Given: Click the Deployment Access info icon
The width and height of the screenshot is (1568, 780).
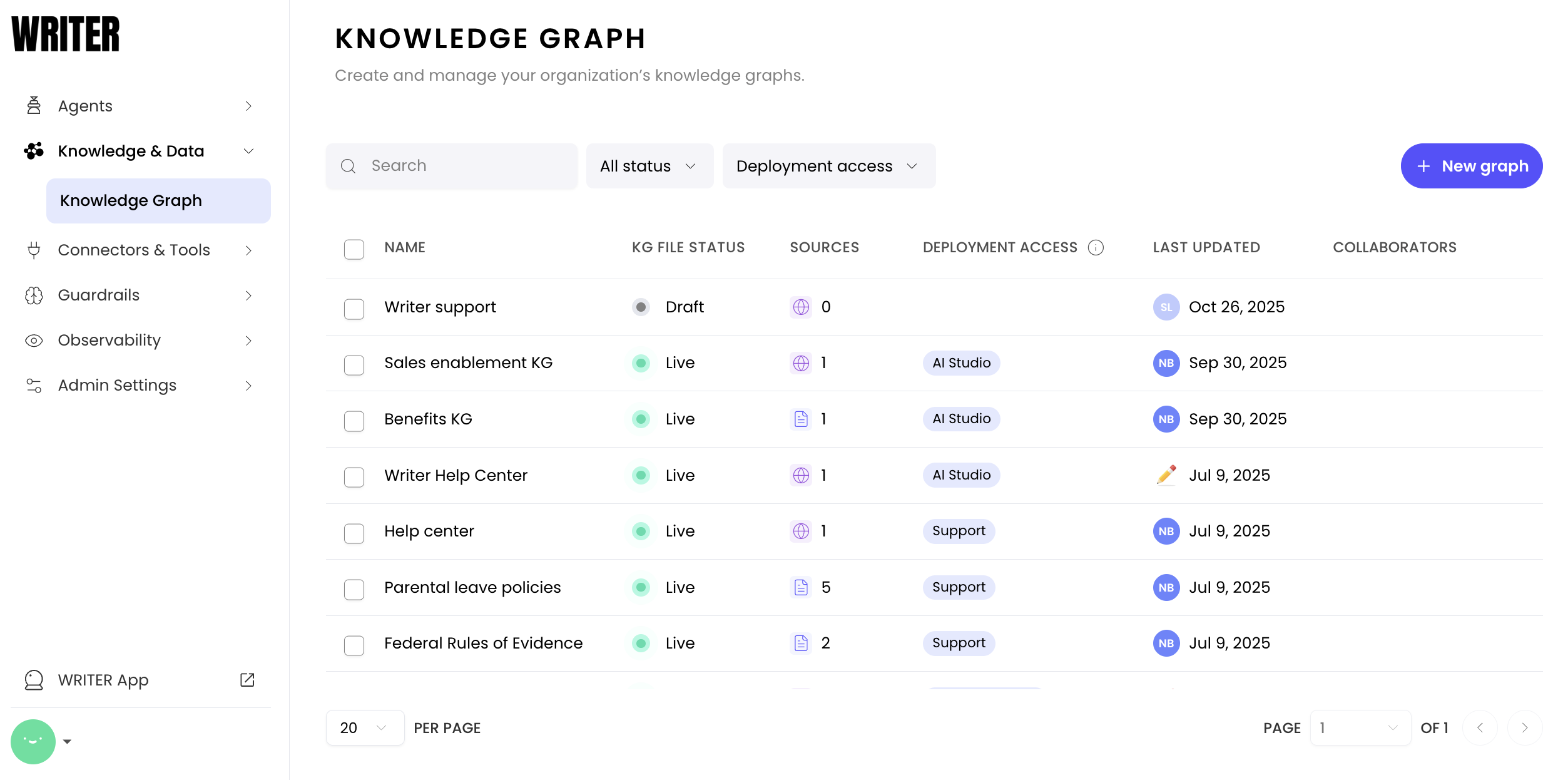Looking at the screenshot, I should (x=1096, y=248).
